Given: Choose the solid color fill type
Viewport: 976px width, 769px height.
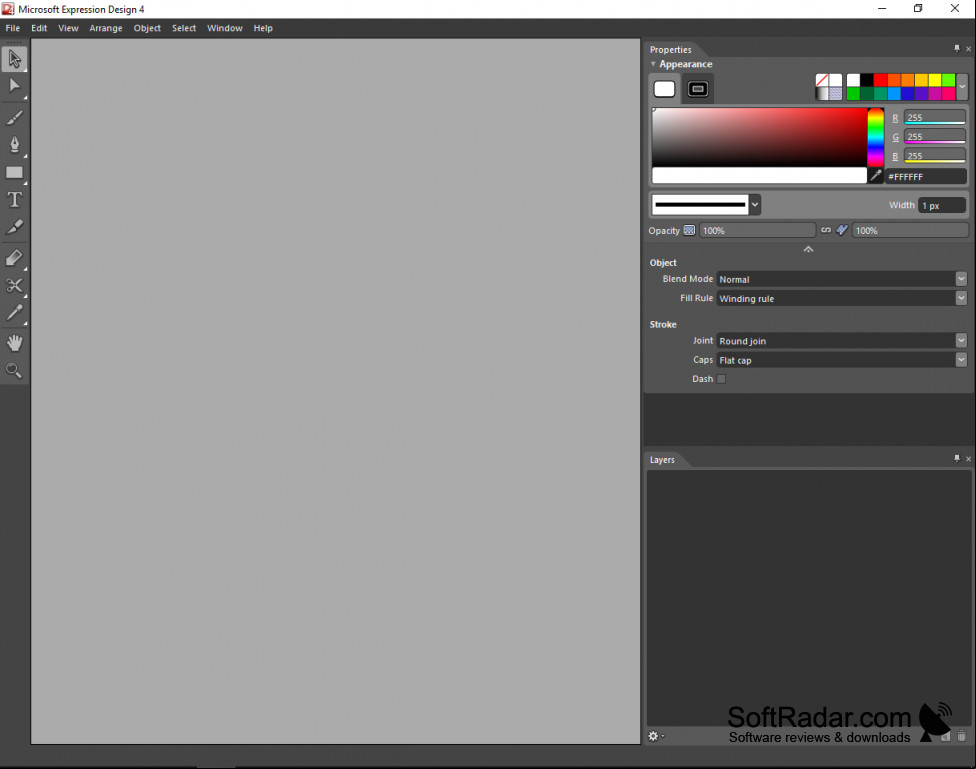Looking at the screenshot, I should (x=836, y=80).
